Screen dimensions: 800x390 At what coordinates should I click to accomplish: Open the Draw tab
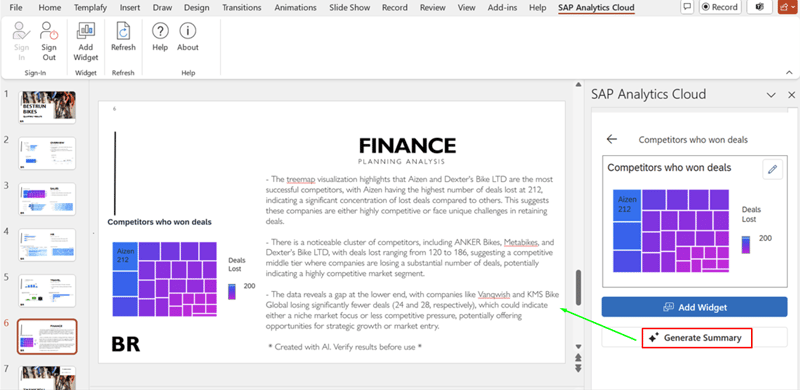(x=162, y=8)
